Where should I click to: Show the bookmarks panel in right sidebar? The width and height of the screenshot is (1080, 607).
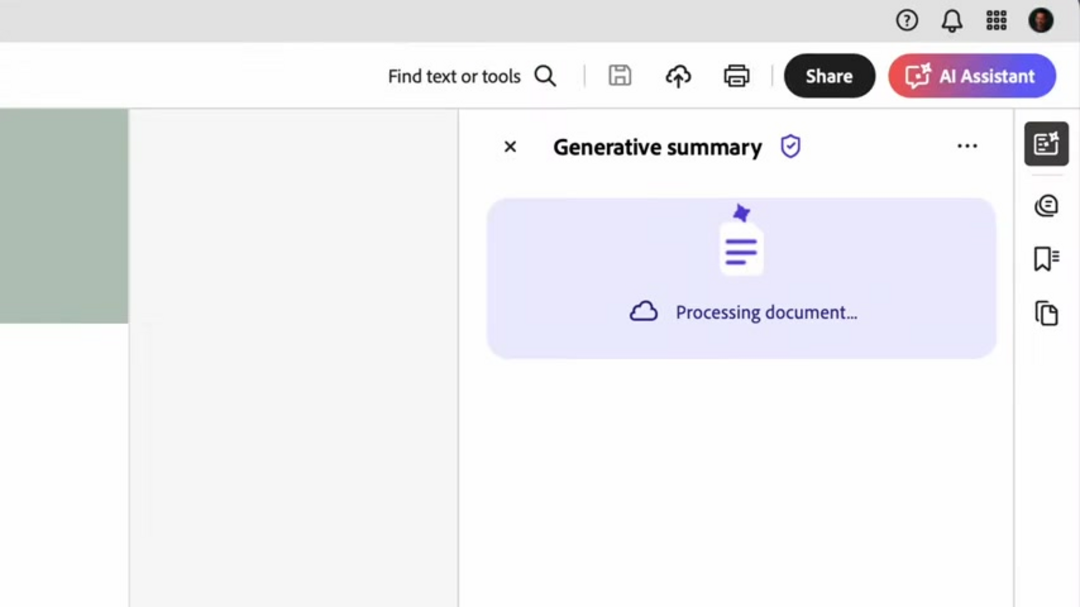pyautogui.click(x=1046, y=259)
